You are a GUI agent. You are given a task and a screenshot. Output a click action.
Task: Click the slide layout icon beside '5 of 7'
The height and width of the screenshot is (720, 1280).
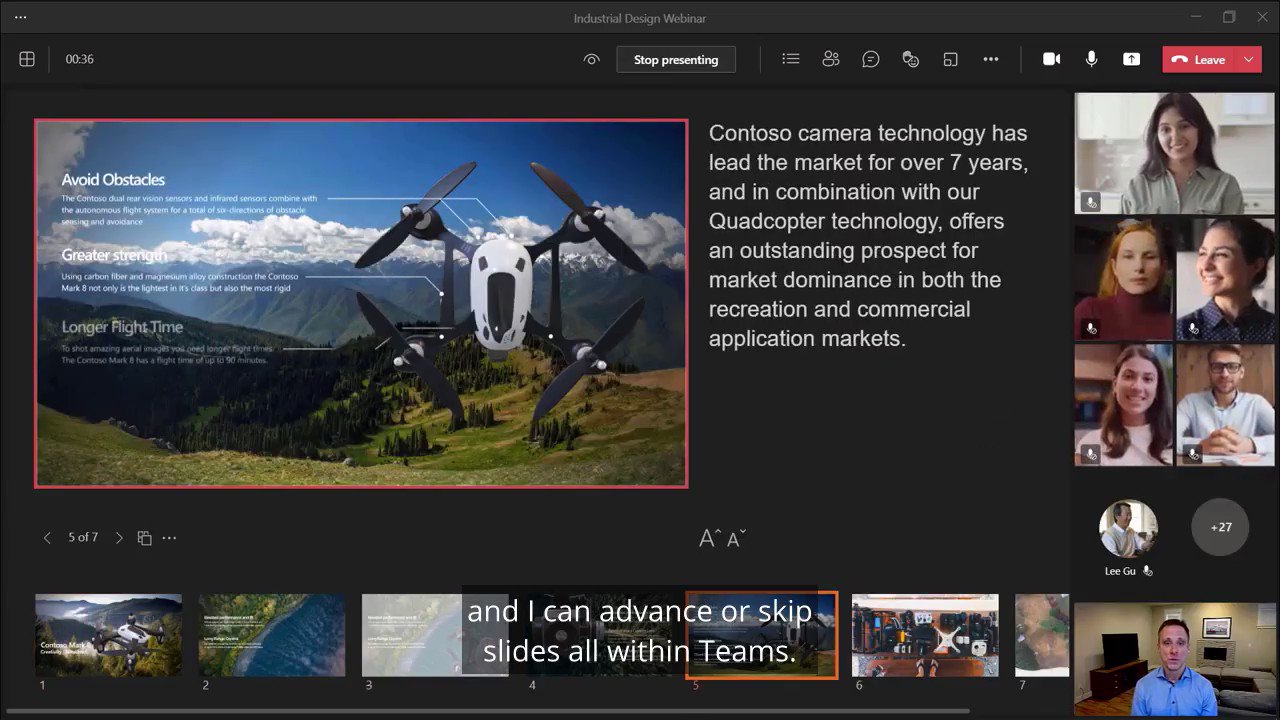[x=144, y=538]
